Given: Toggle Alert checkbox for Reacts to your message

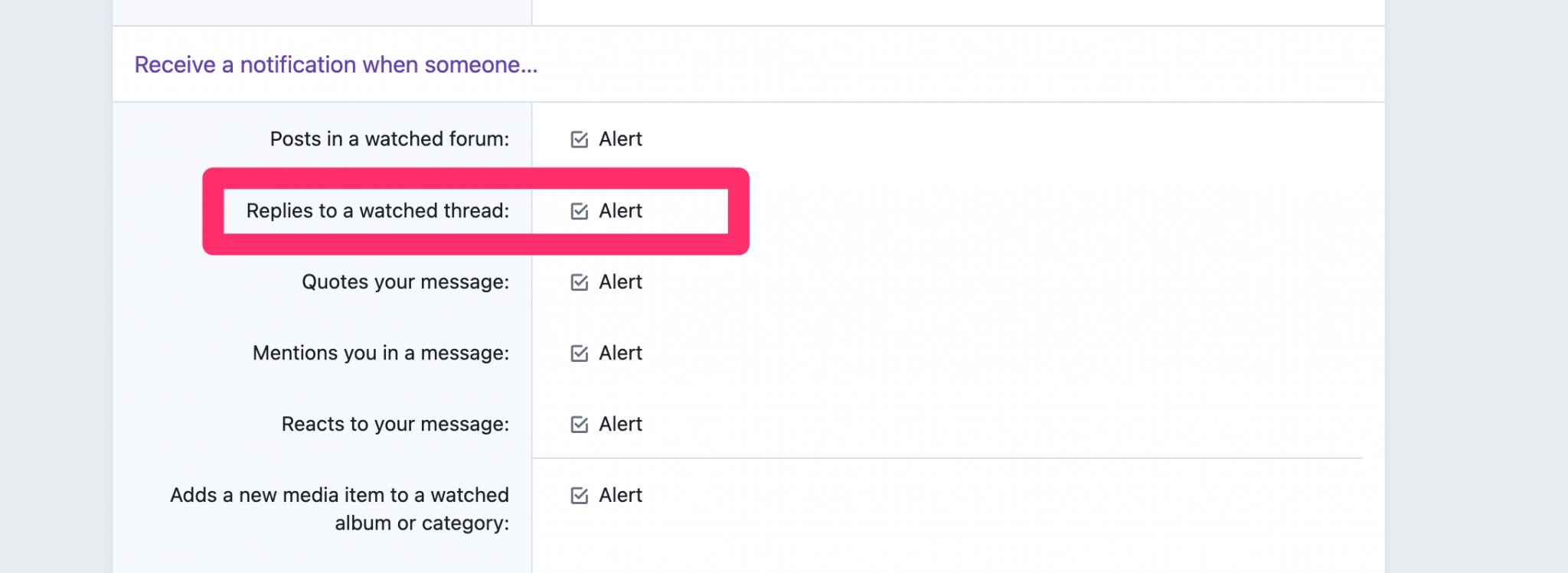Looking at the screenshot, I should coord(580,425).
